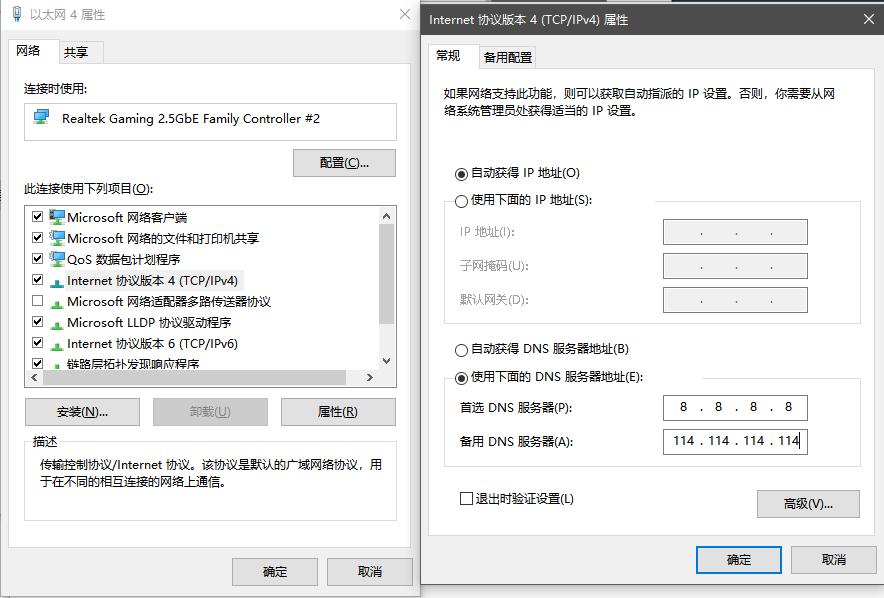Image resolution: width=884 pixels, height=598 pixels.
Task: Click the 链路层拓扑发现响应程序 icon
Action: click(57, 364)
